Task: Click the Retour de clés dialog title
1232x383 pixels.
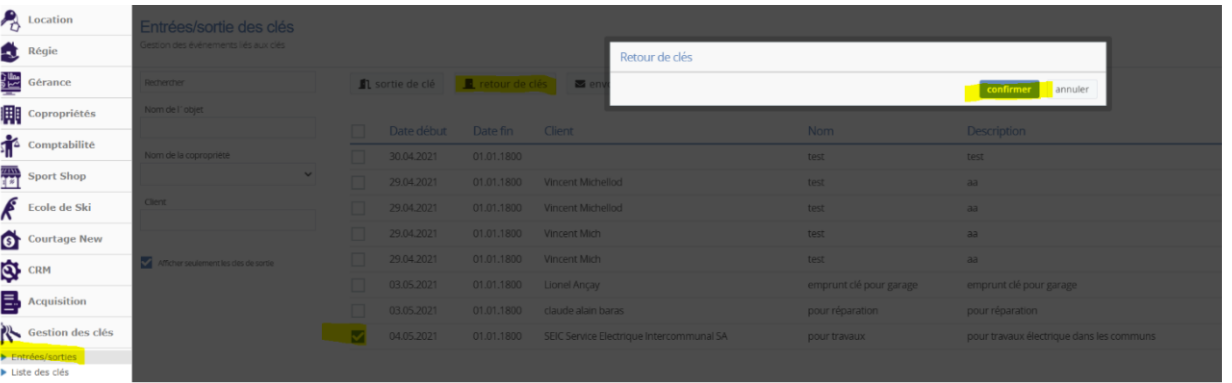Action: coord(656,58)
